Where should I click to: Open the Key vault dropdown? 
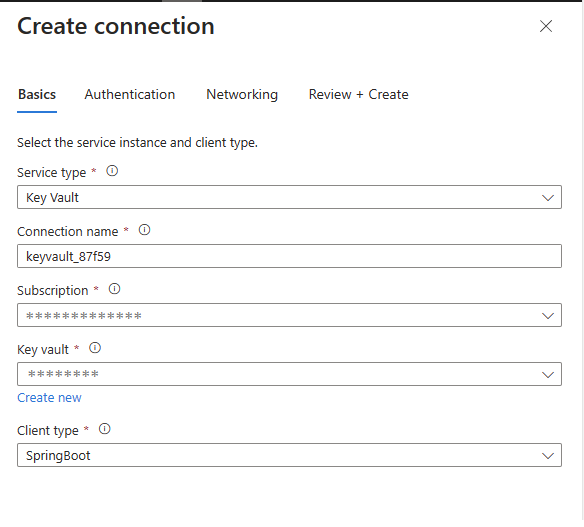point(289,374)
